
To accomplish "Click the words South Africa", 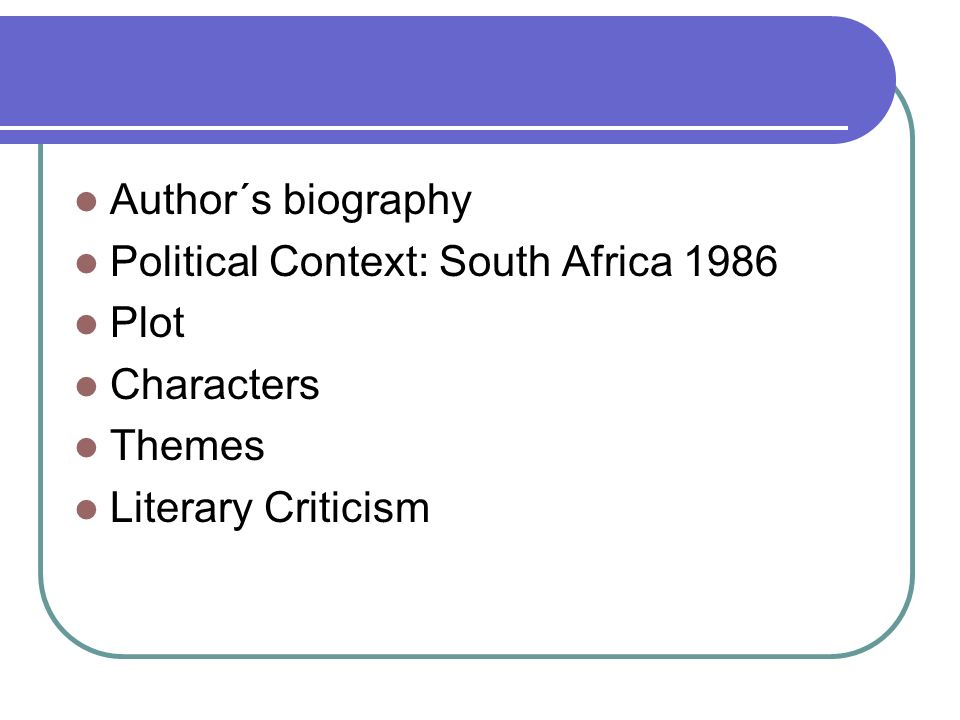I will click(x=556, y=261).
